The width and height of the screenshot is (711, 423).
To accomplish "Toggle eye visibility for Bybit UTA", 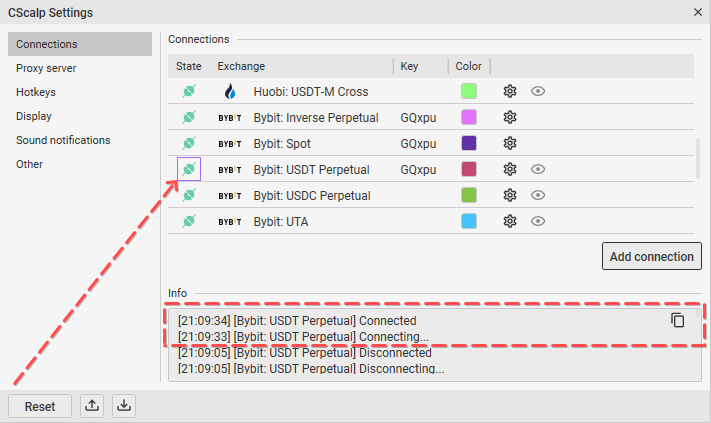I will pos(538,221).
